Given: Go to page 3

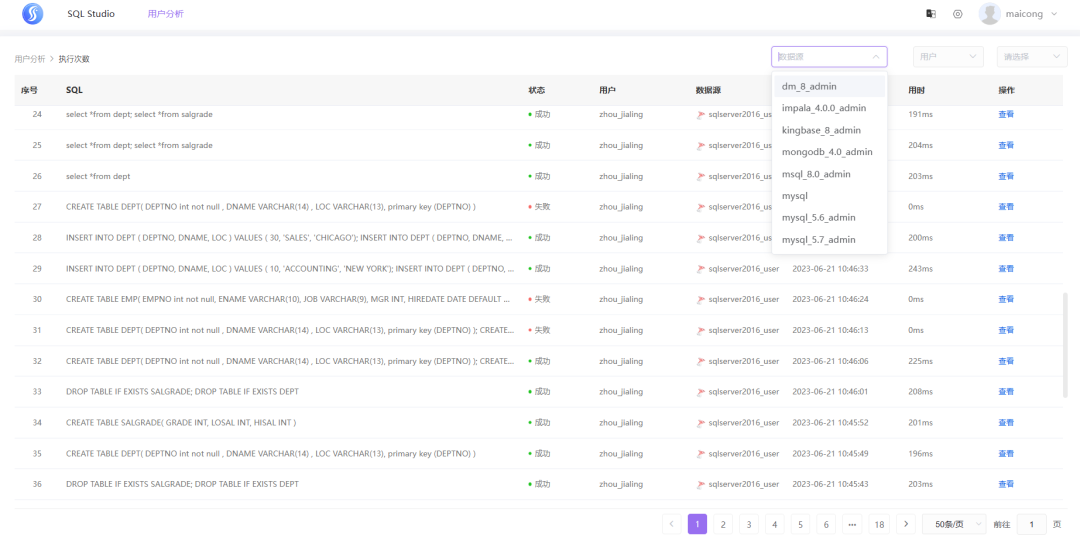Looking at the screenshot, I should click(x=749, y=524).
